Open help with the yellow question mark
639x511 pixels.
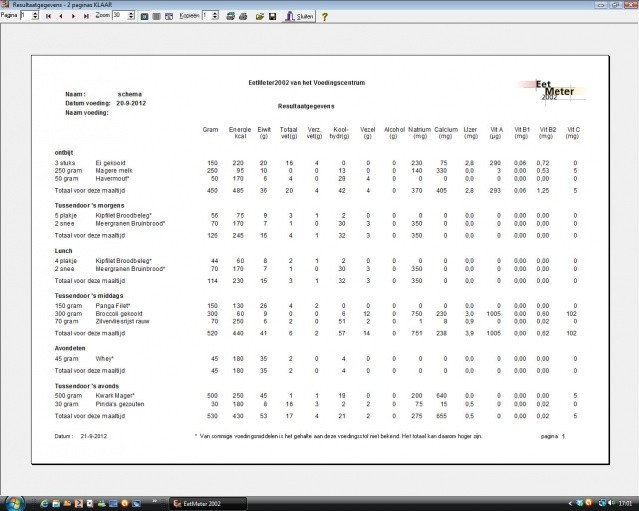(x=324, y=17)
